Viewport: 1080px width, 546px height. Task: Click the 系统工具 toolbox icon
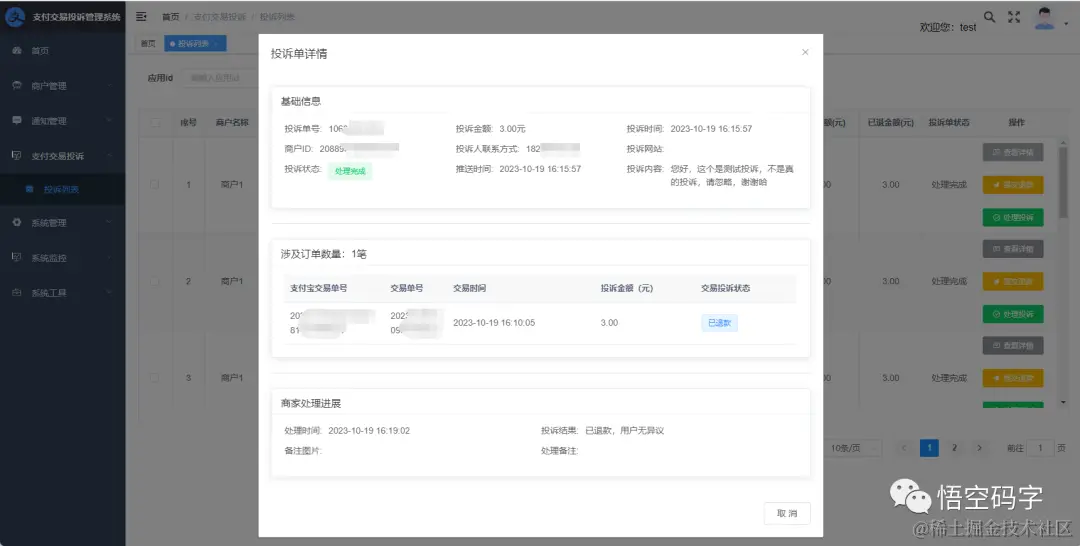[x=17, y=293]
